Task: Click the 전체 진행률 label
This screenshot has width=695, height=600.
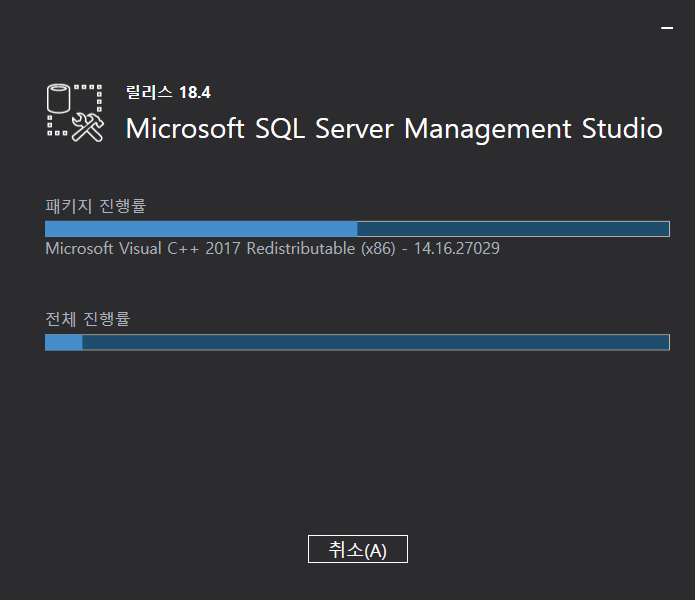Action: click(88, 319)
